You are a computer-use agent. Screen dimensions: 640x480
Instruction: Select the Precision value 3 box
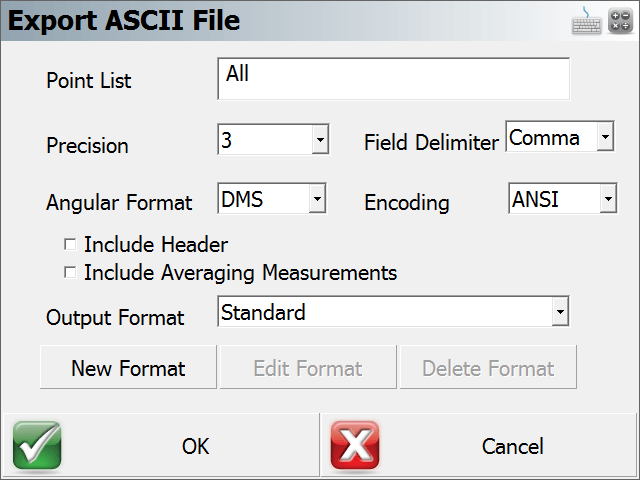pos(265,140)
